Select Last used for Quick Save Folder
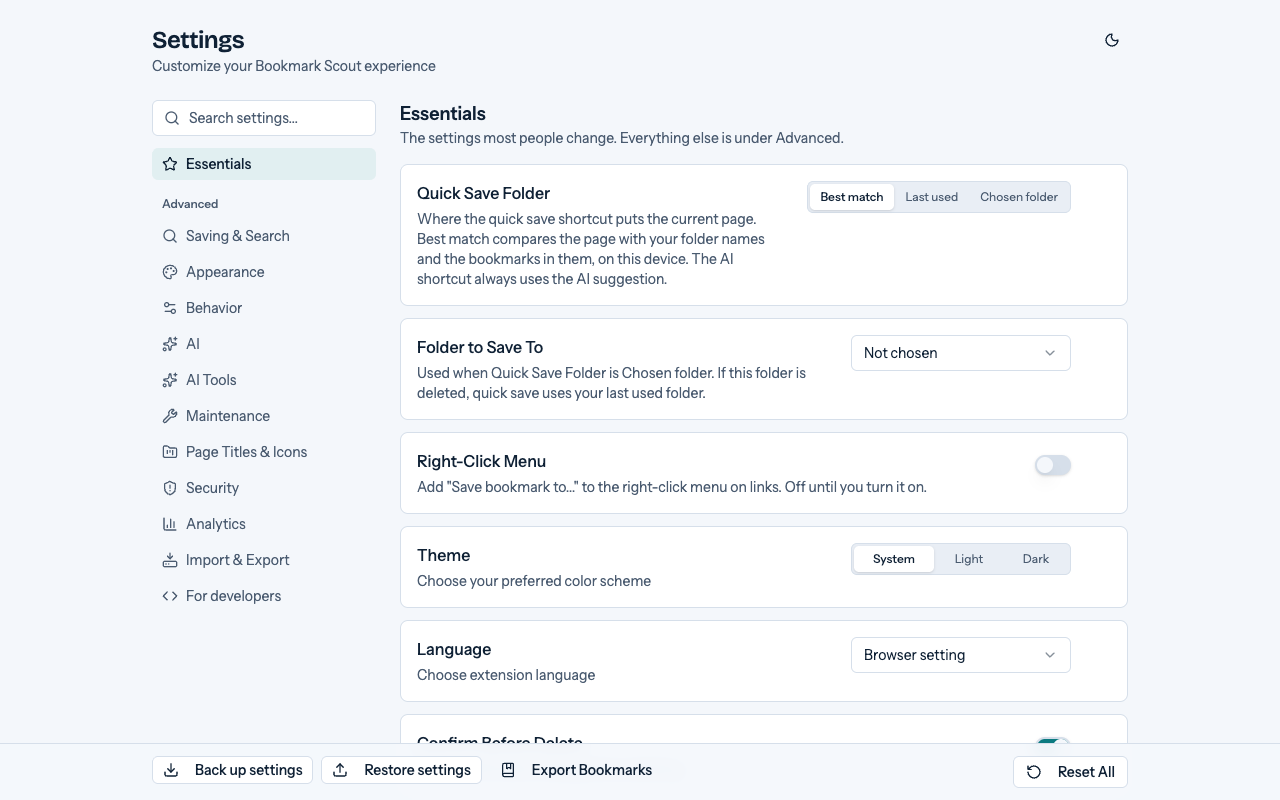This screenshot has height=800, width=1280. pos(932,197)
